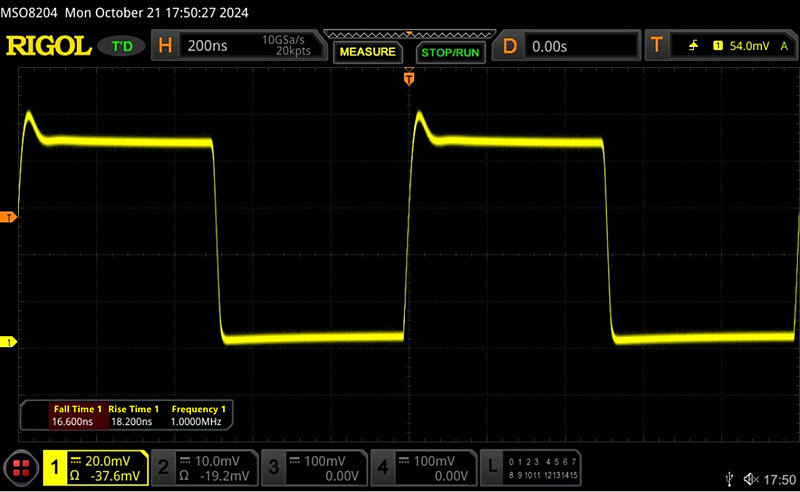Click the USB connection status icon
The height and width of the screenshot is (492, 800).
730,479
